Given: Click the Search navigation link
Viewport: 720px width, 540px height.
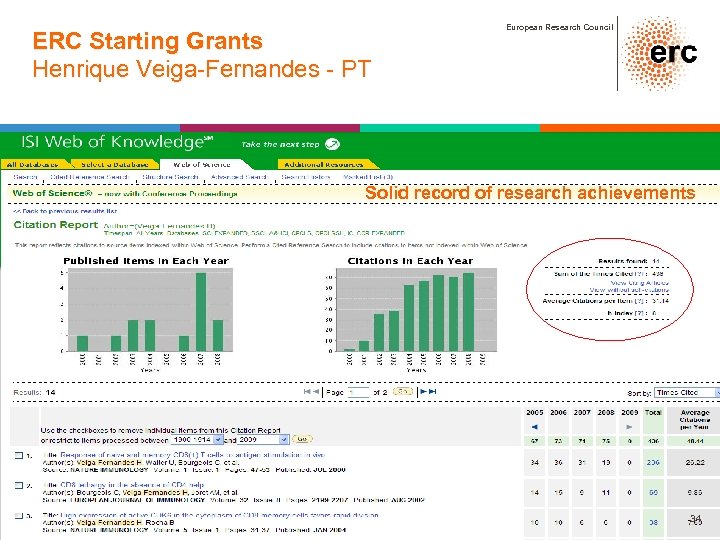Looking at the screenshot, I should [25, 177].
